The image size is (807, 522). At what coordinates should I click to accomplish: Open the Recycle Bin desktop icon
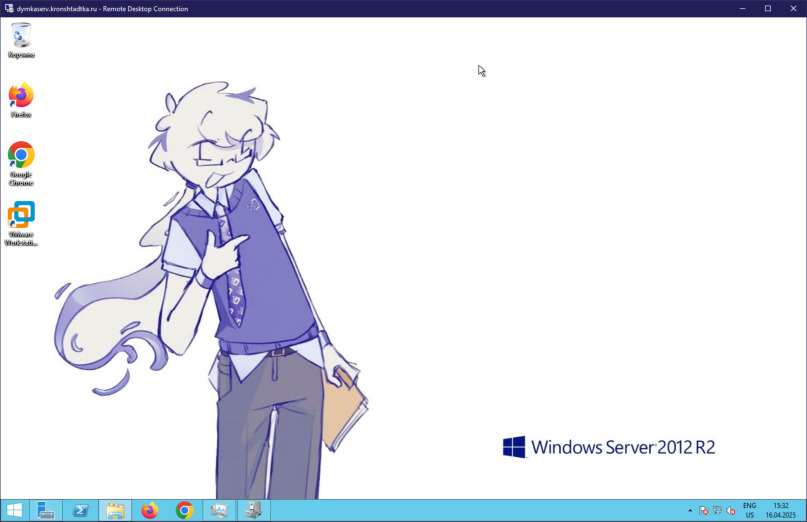click(x=21, y=40)
